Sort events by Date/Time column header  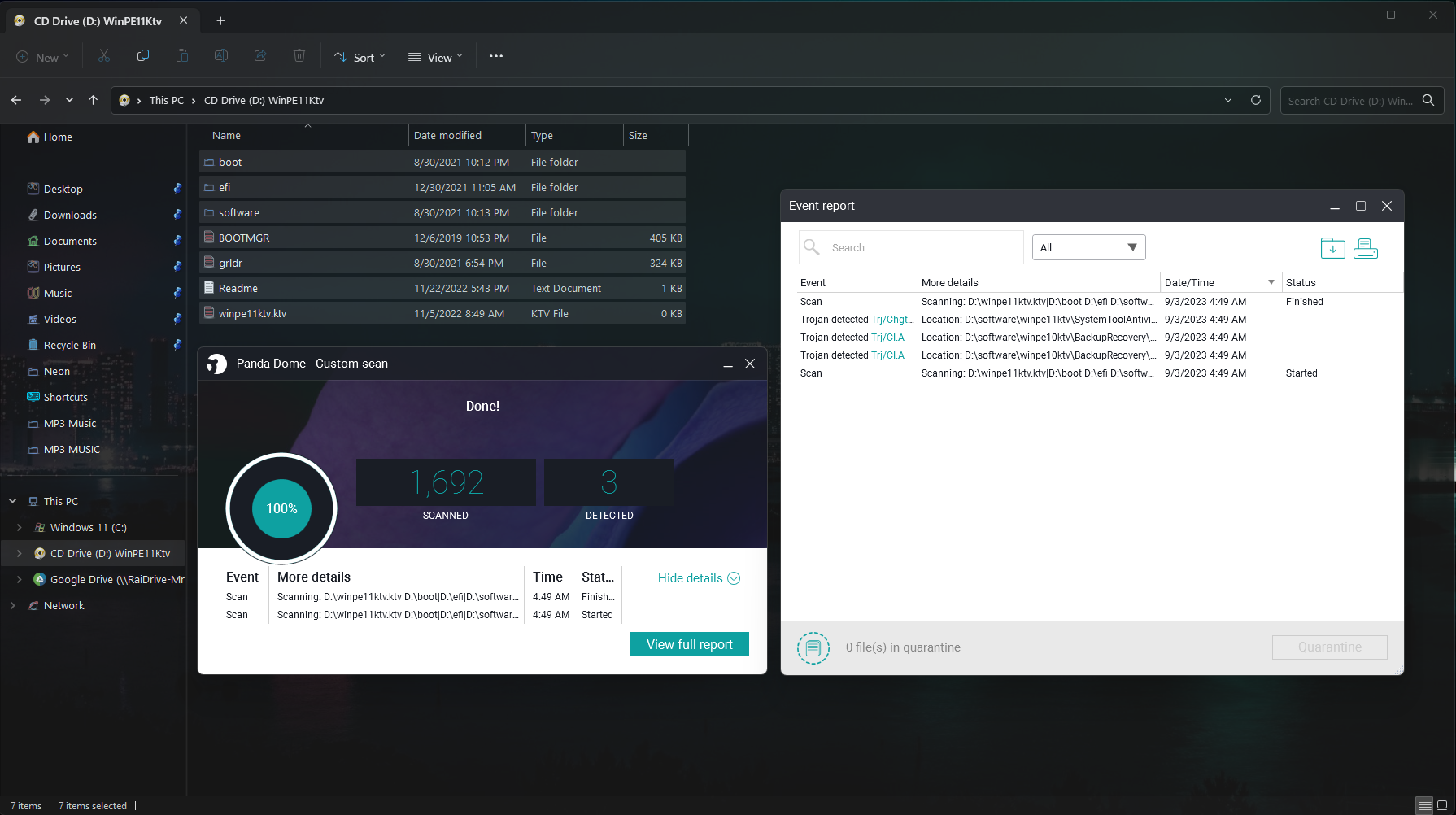(x=1220, y=282)
